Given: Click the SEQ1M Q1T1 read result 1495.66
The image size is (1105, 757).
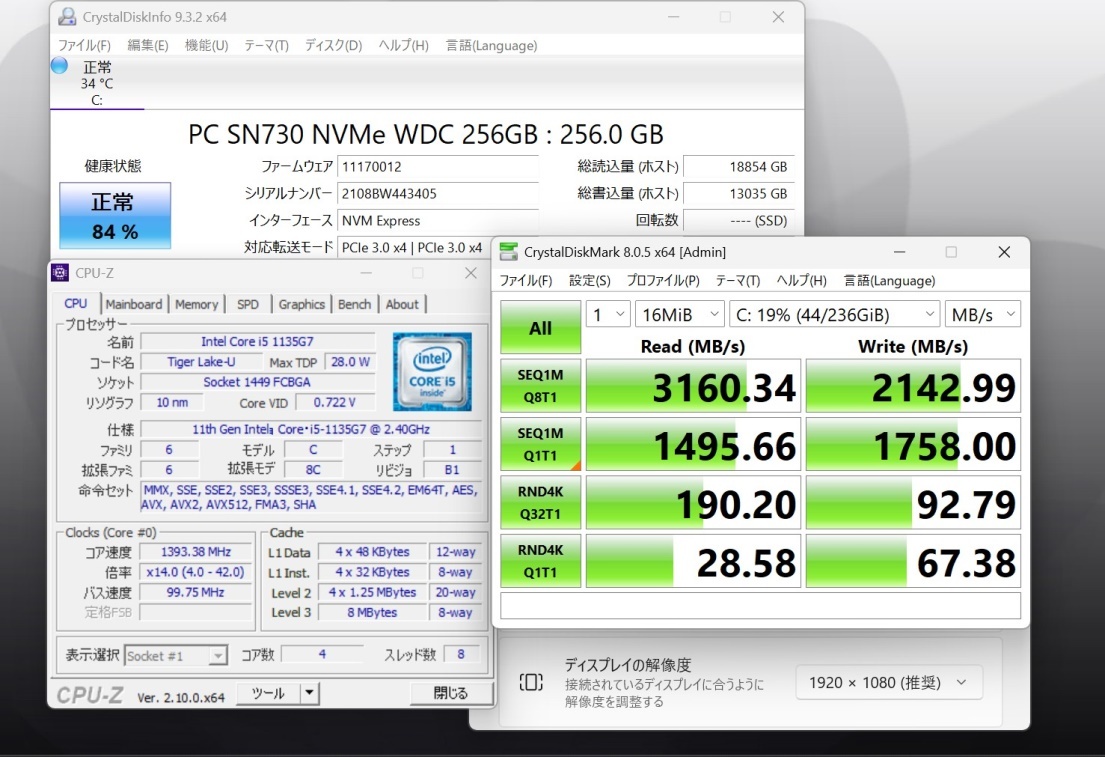Looking at the screenshot, I should tap(693, 445).
